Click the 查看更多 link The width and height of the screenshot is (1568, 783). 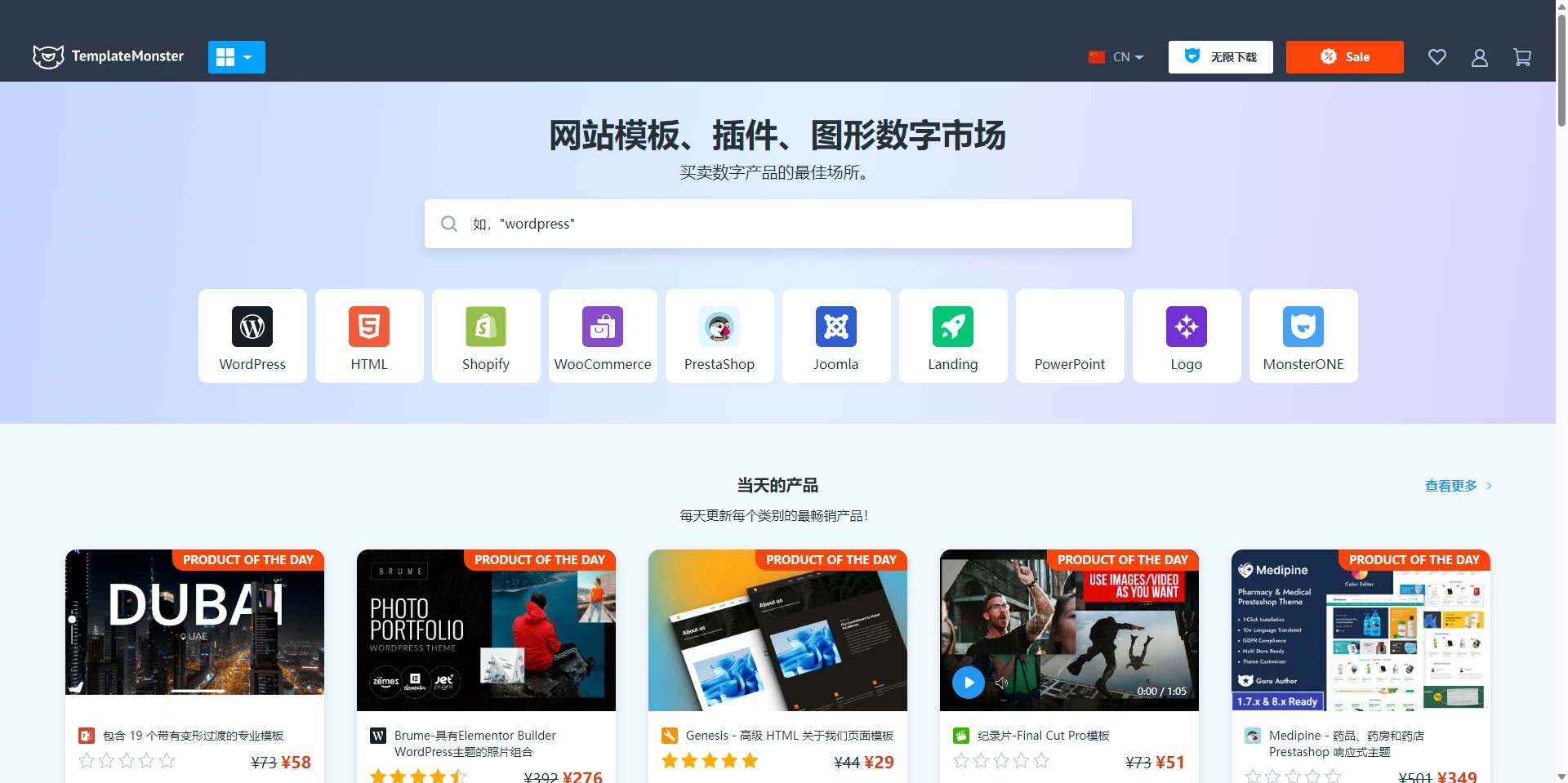(x=1459, y=486)
